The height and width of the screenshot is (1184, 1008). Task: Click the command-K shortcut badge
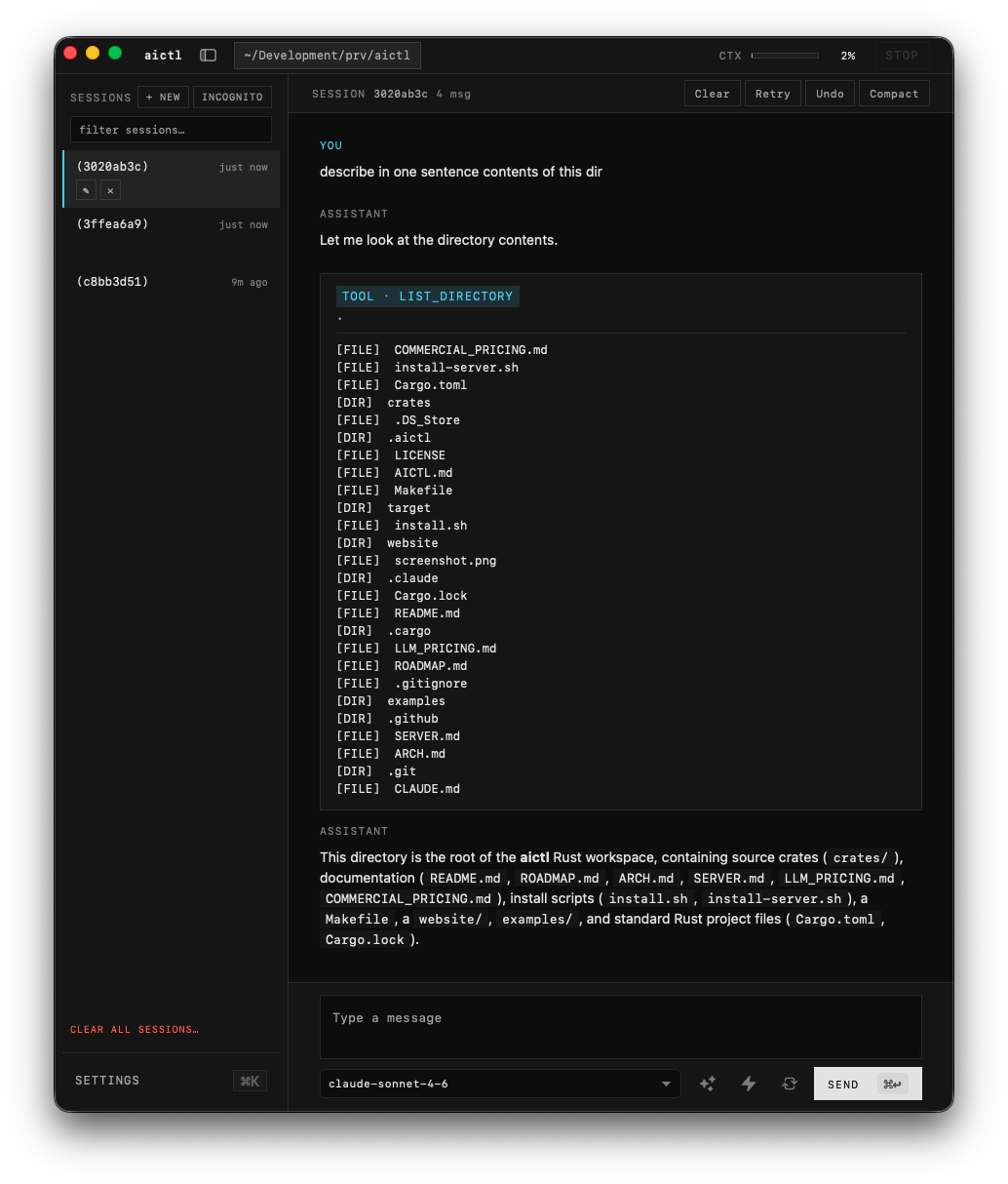click(x=250, y=1081)
